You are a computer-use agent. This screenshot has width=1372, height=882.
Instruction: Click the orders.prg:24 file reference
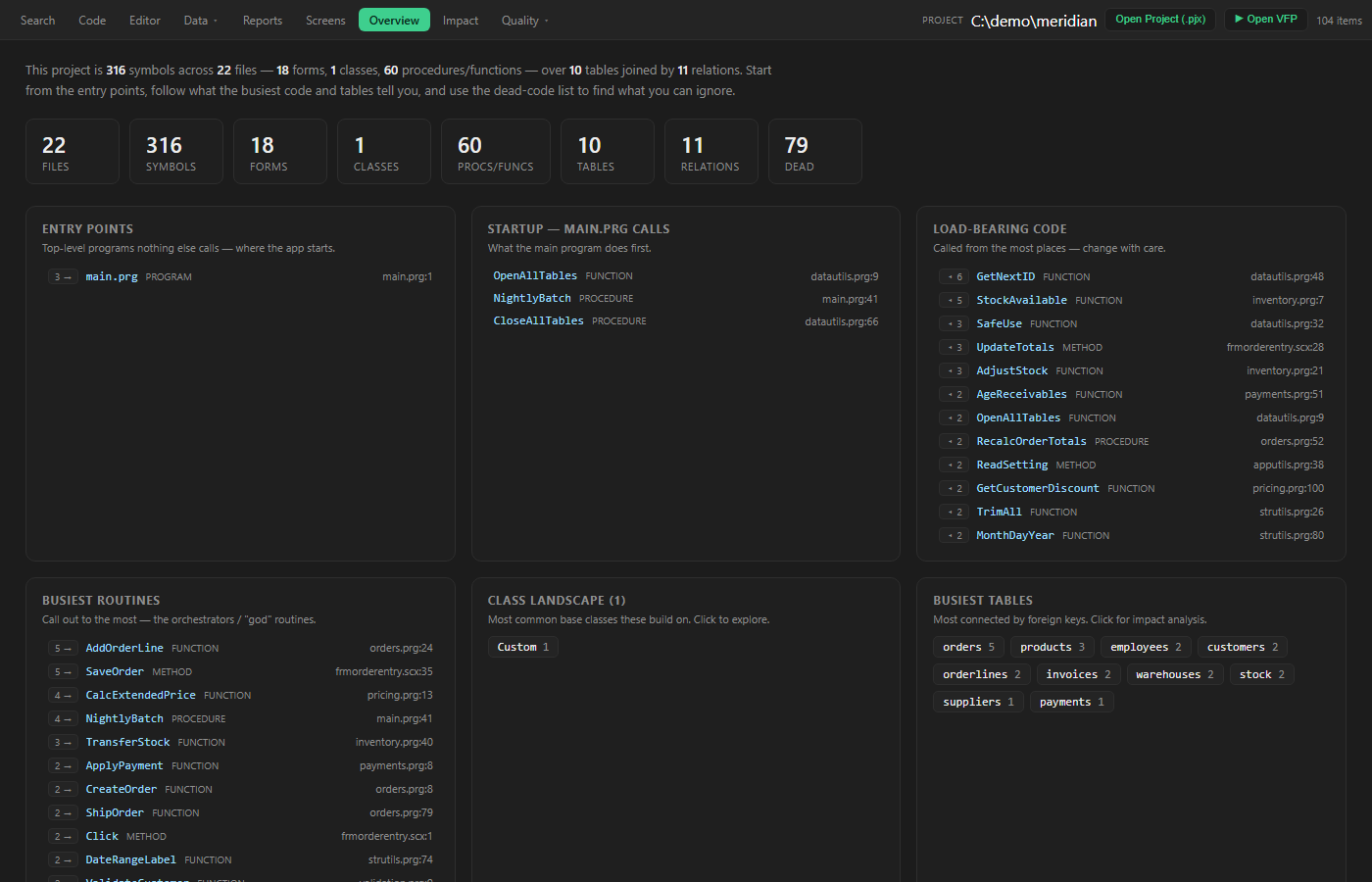(x=401, y=648)
